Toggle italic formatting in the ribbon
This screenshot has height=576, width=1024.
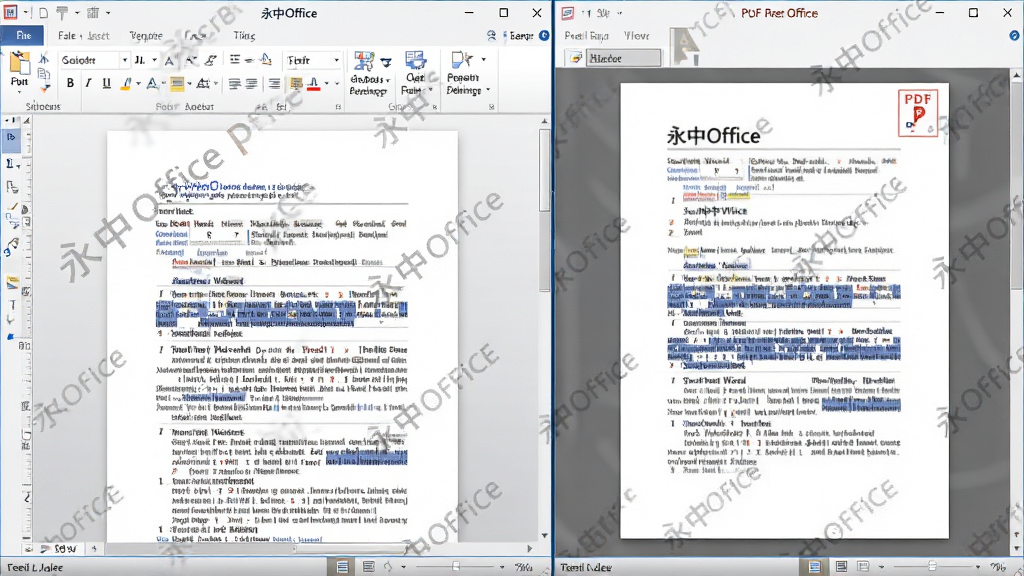click(x=88, y=84)
